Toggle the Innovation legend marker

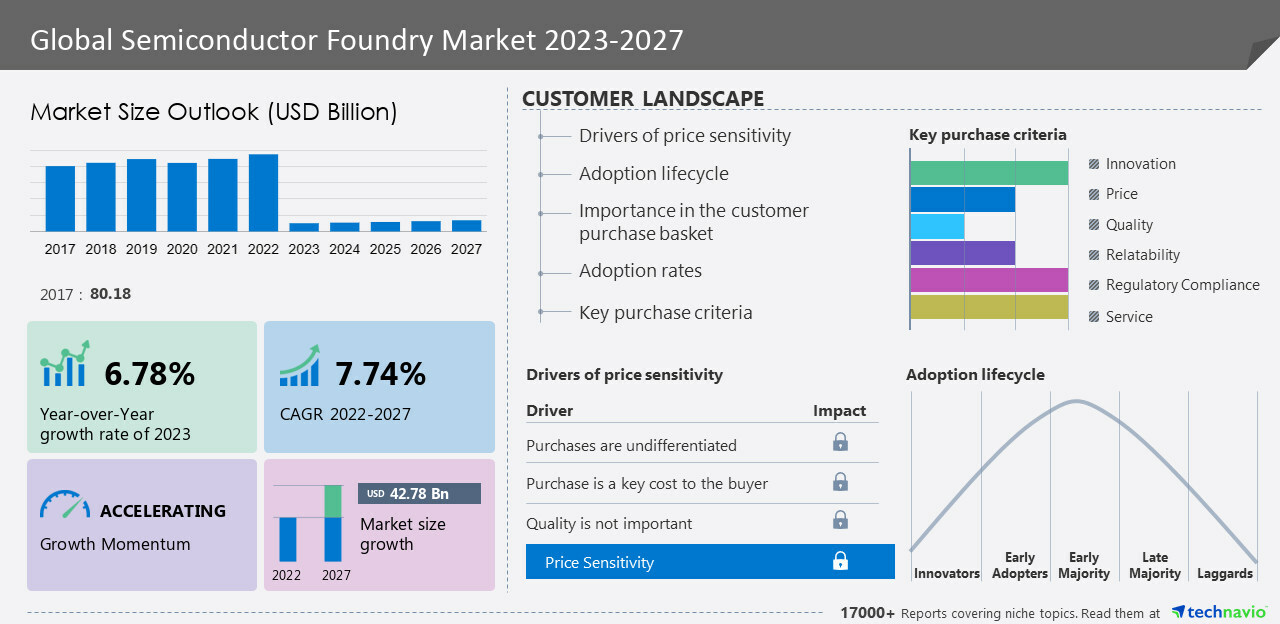point(1094,164)
